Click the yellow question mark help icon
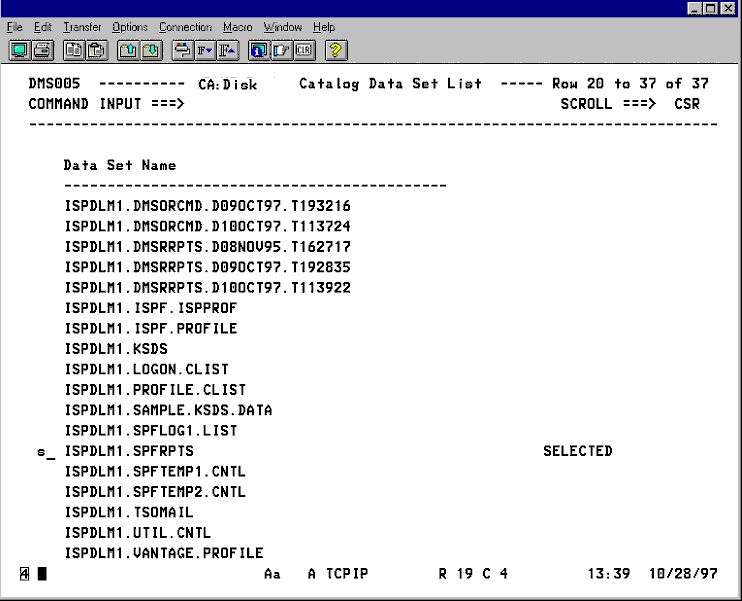The height and width of the screenshot is (601, 742). tap(336, 50)
